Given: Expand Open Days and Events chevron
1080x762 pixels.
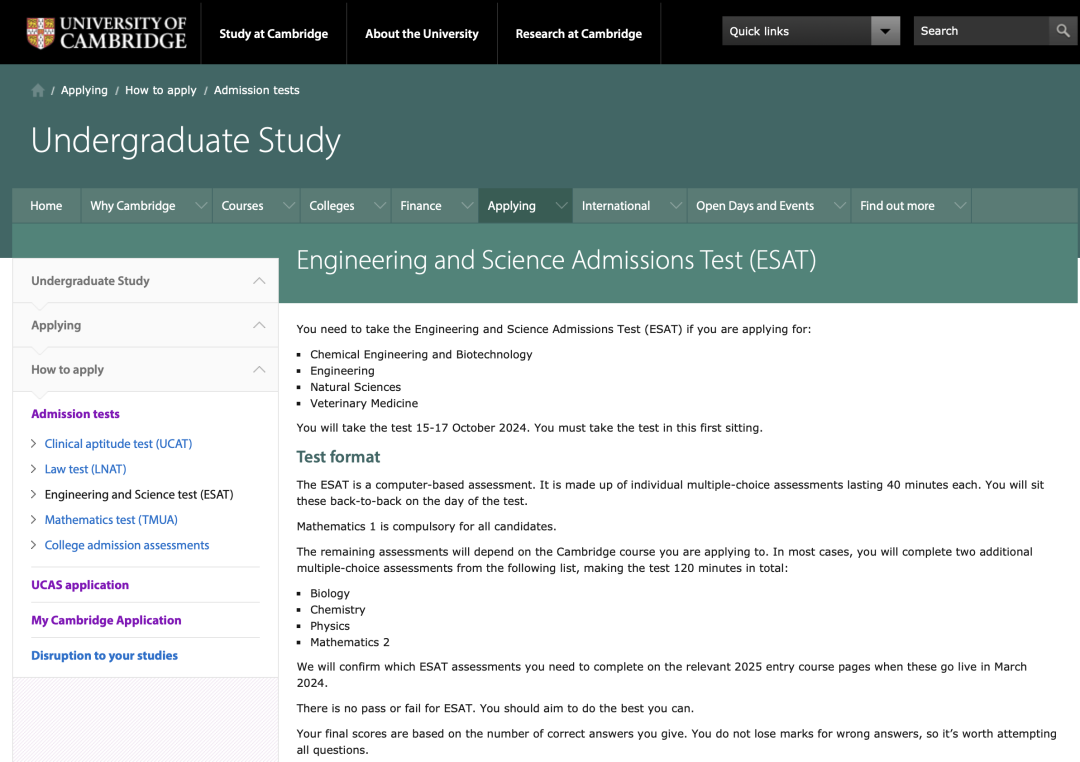Looking at the screenshot, I should [x=840, y=205].
